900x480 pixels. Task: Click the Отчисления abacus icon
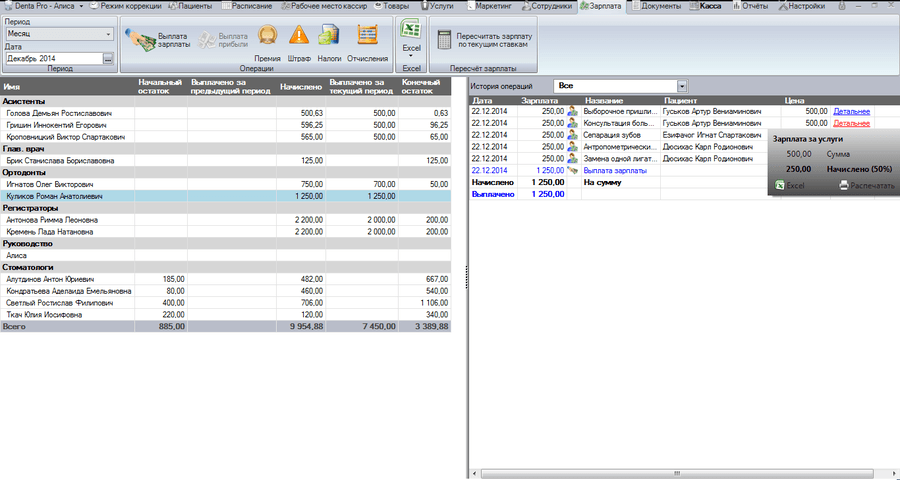click(x=367, y=36)
